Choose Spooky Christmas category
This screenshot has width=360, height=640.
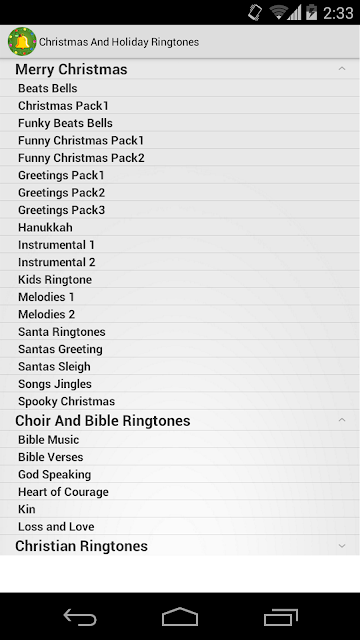pyautogui.click(x=180, y=401)
